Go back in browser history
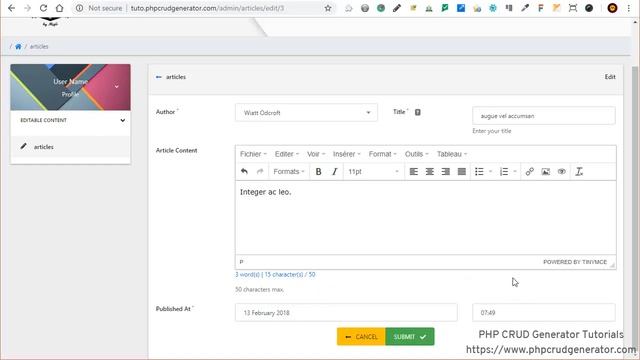640x360 pixels. 11,8
